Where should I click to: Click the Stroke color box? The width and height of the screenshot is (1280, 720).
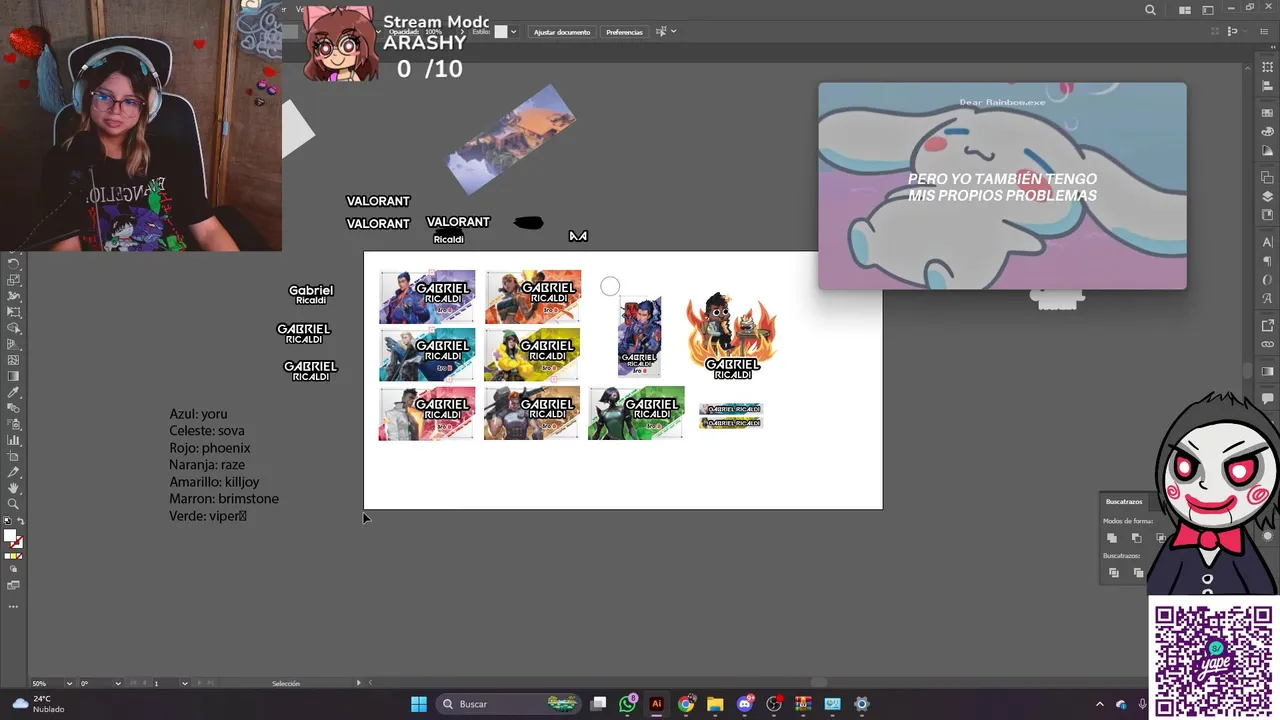coord(18,544)
